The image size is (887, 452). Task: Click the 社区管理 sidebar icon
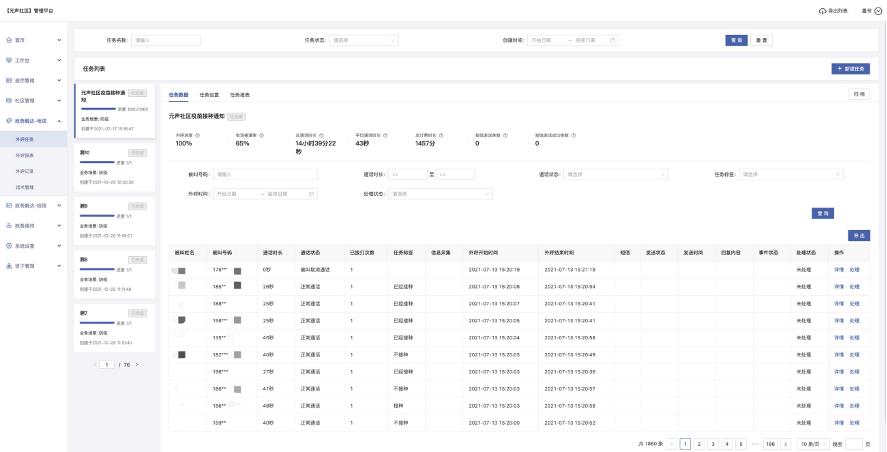[x=9, y=100]
